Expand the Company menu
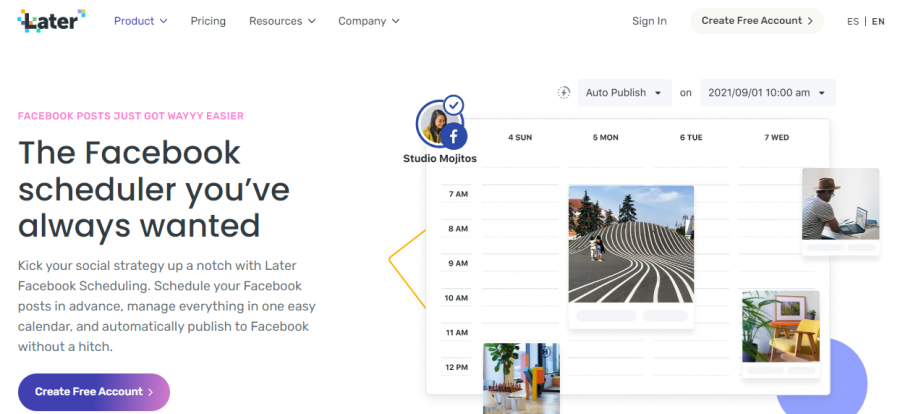 pos(368,21)
